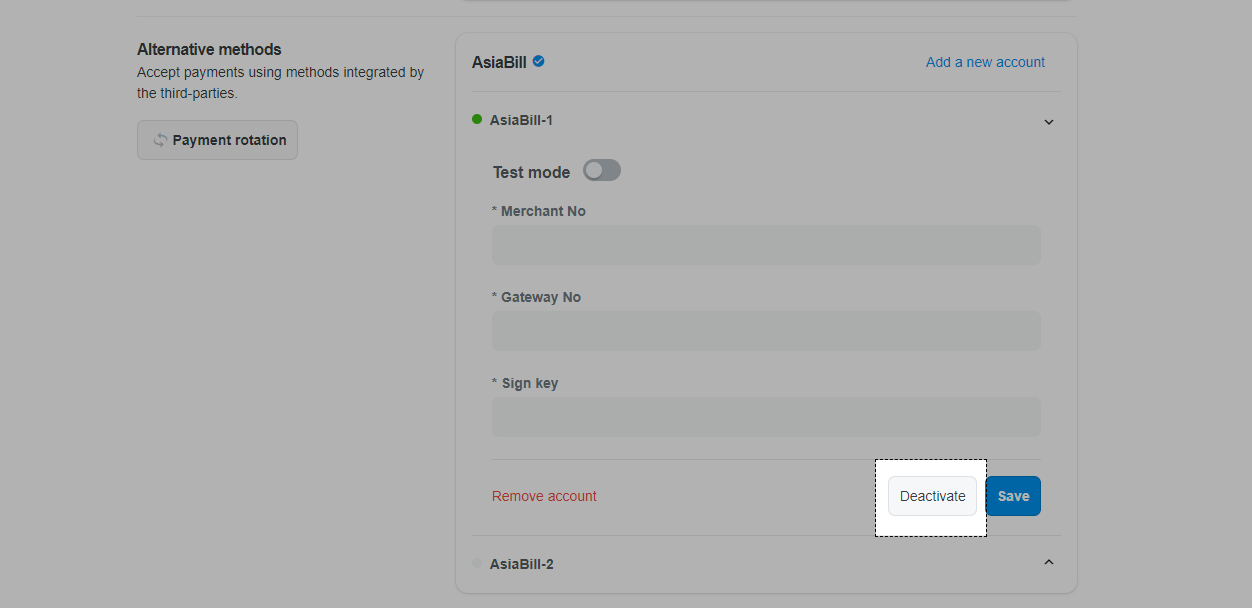This screenshot has width=1252, height=608.
Task: Click the Alternative methods heading
Action: [x=209, y=49]
